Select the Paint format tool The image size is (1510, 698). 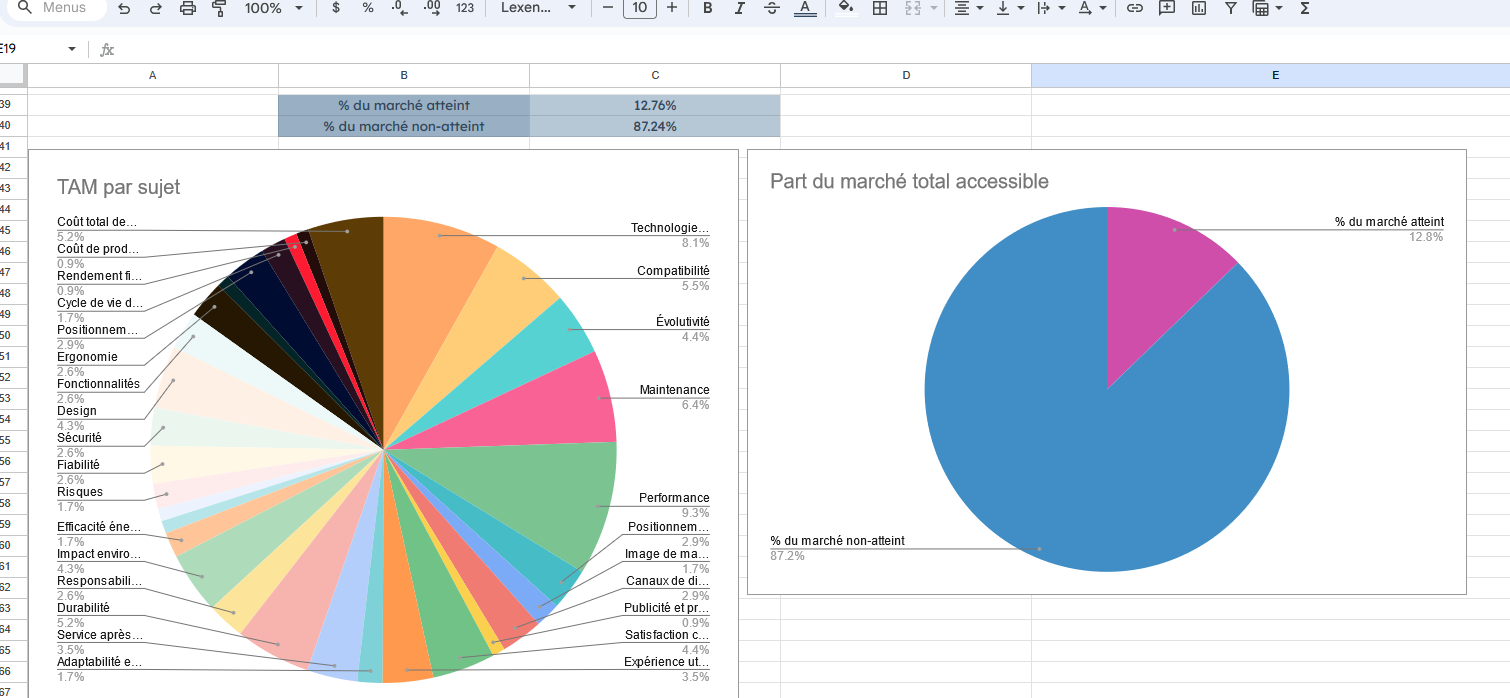pyautogui.click(x=220, y=8)
